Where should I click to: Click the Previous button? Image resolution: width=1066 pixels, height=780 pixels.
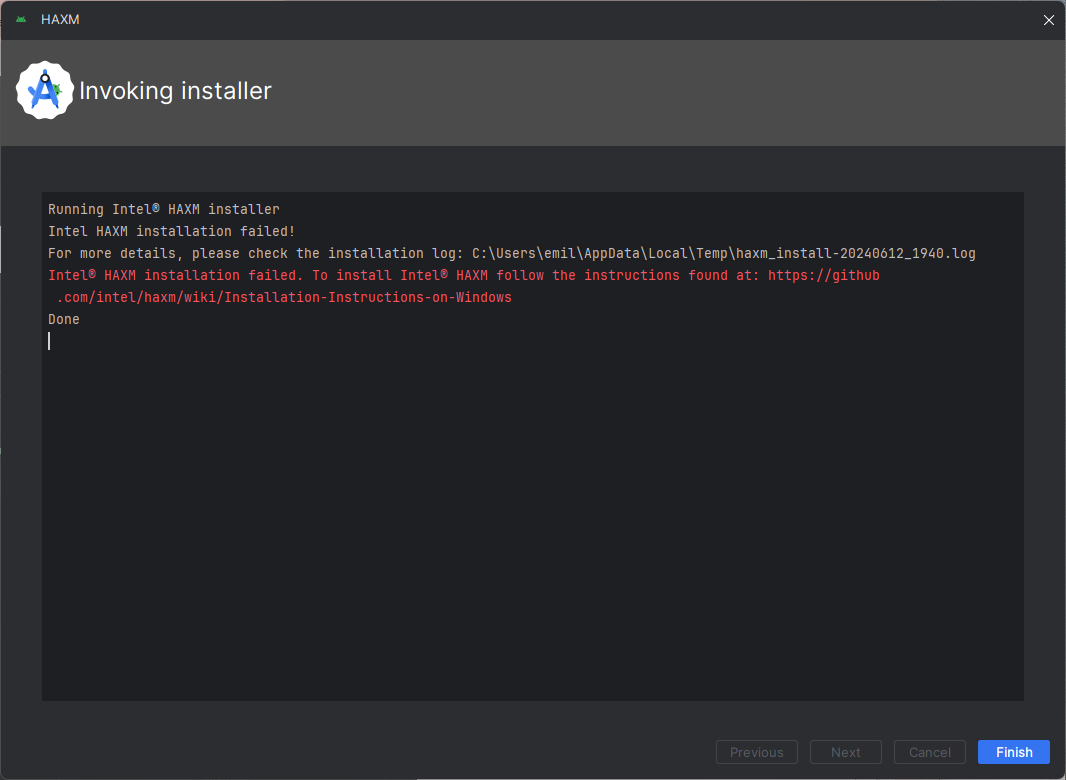tap(757, 752)
